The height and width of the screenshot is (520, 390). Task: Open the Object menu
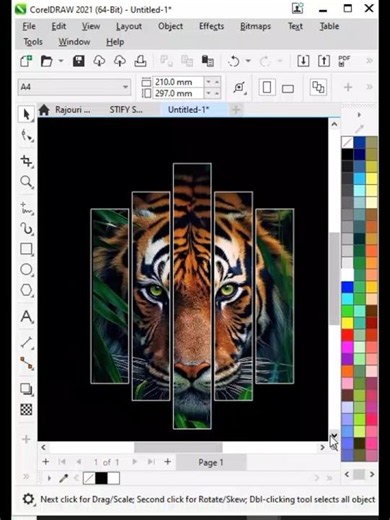[x=170, y=26]
